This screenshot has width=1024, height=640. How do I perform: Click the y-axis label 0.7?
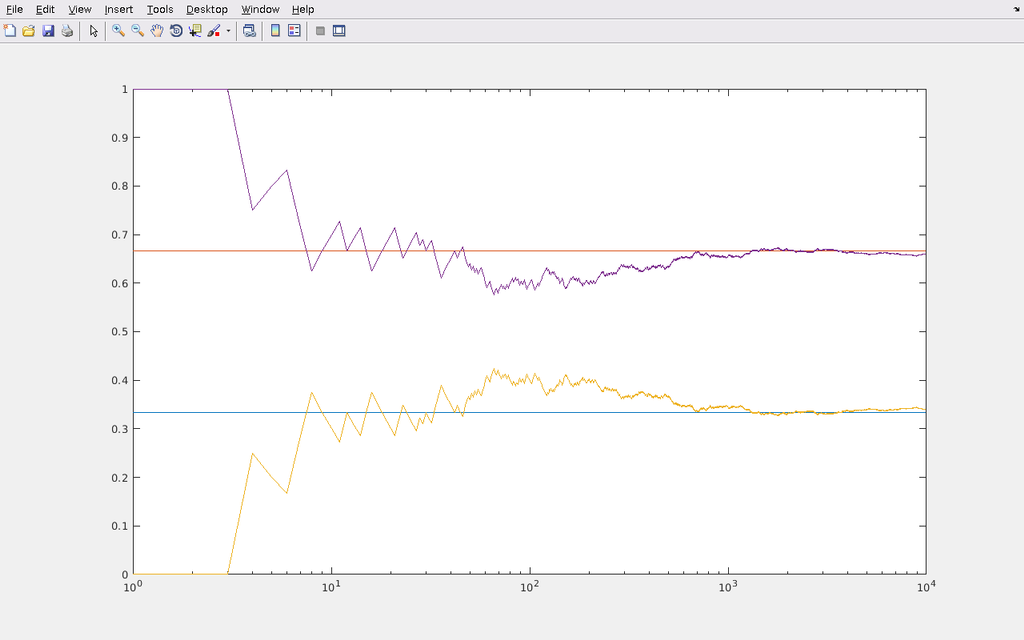[120, 234]
